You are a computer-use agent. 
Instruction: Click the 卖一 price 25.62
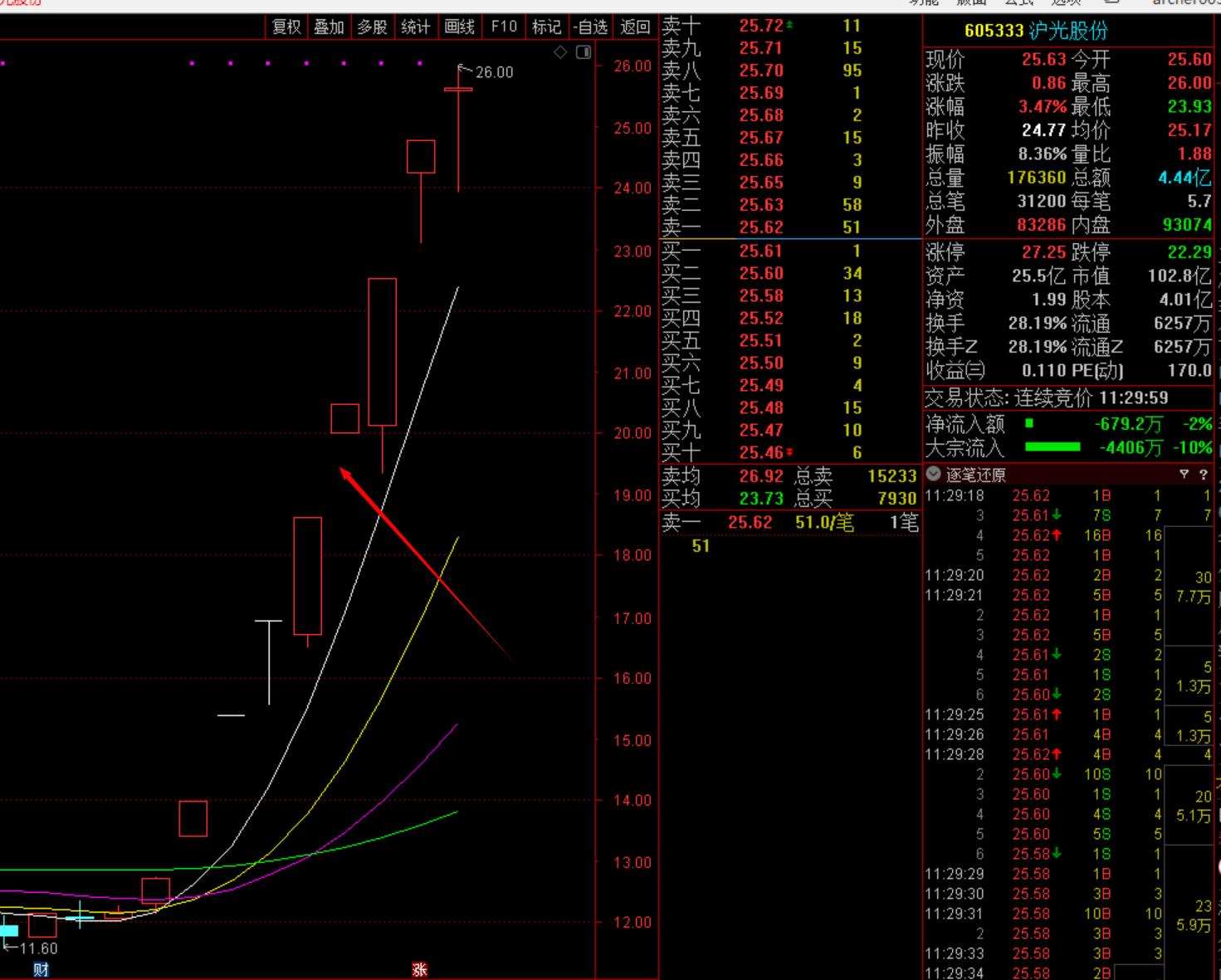click(x=761, y=227)
